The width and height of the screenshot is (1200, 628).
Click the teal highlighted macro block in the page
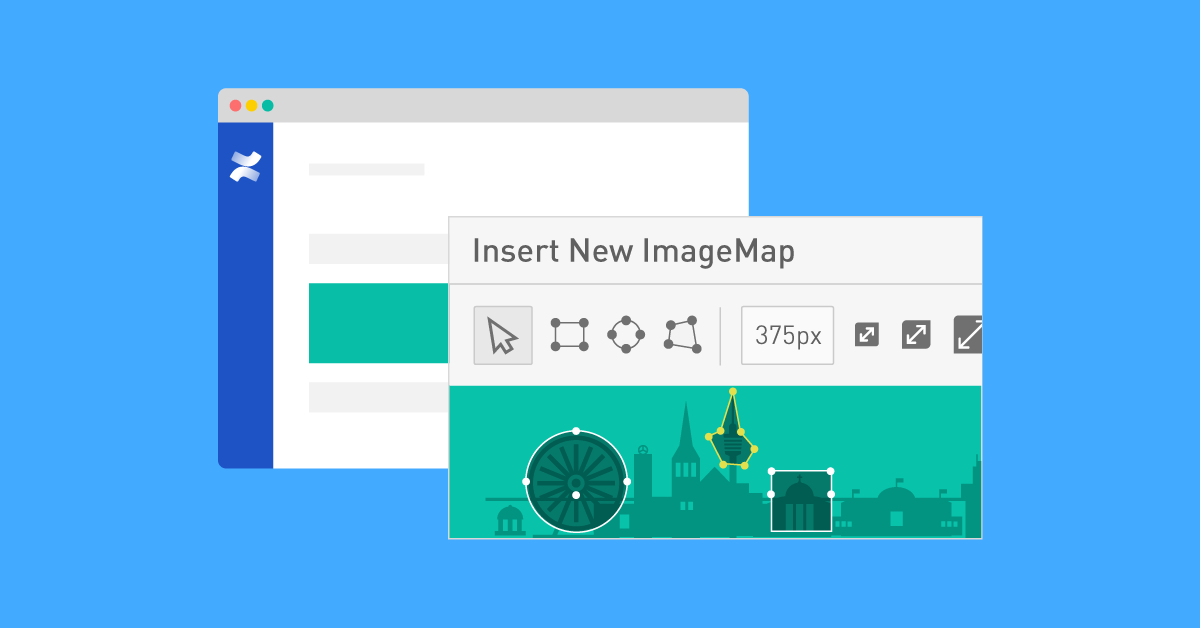pos(378,322)
